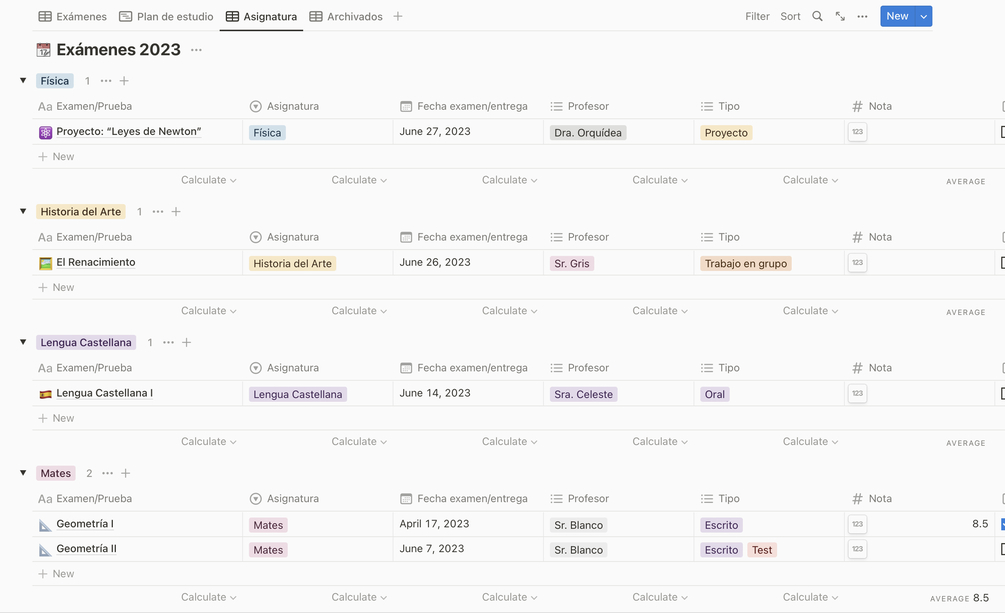
Task: Click Nota value 8.5 in Geometría I row
Action: [x=980, y=525]
